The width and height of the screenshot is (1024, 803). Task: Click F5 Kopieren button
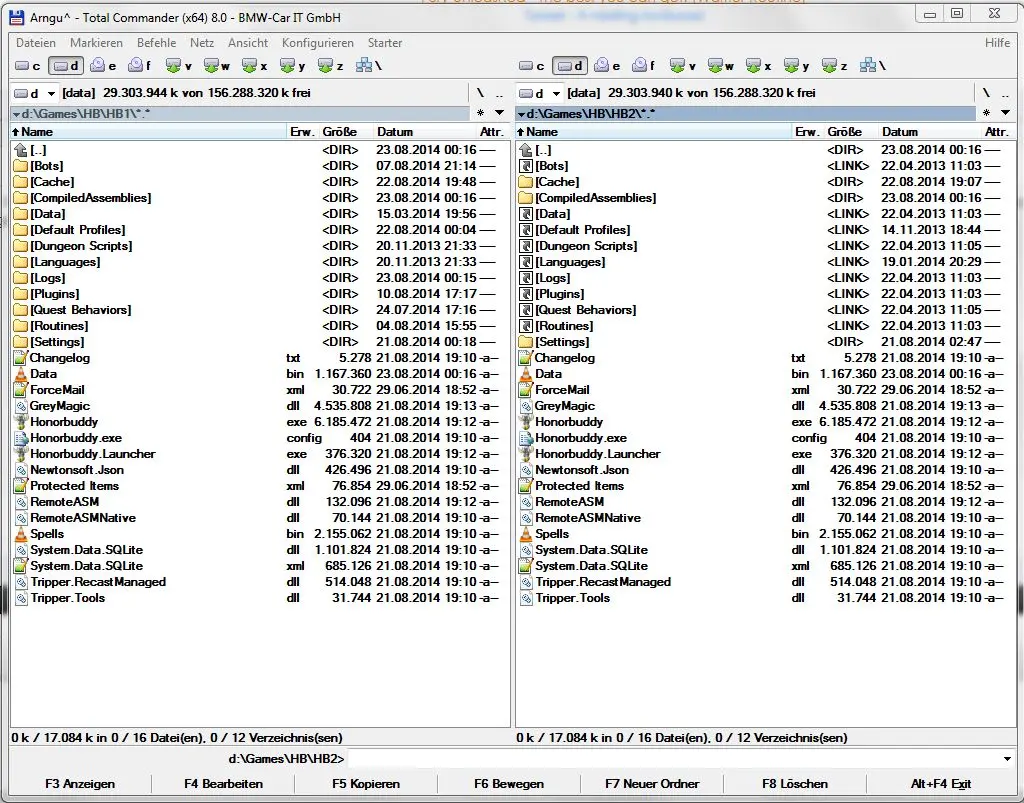[x=366, y=783]
